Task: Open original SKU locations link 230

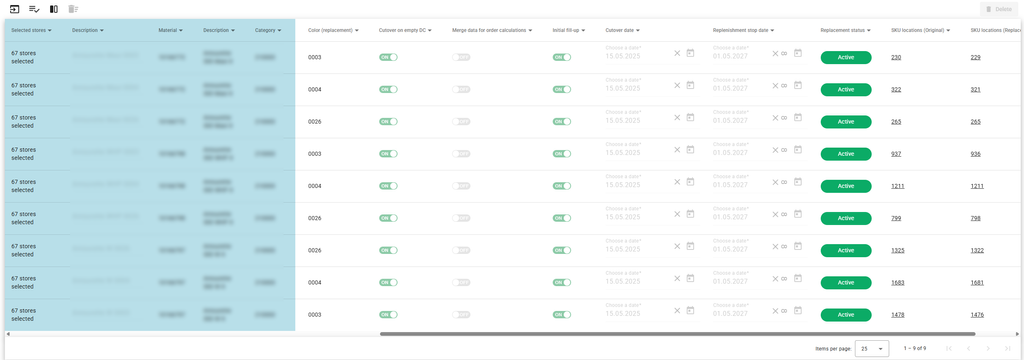Action: tap(896, 57)
